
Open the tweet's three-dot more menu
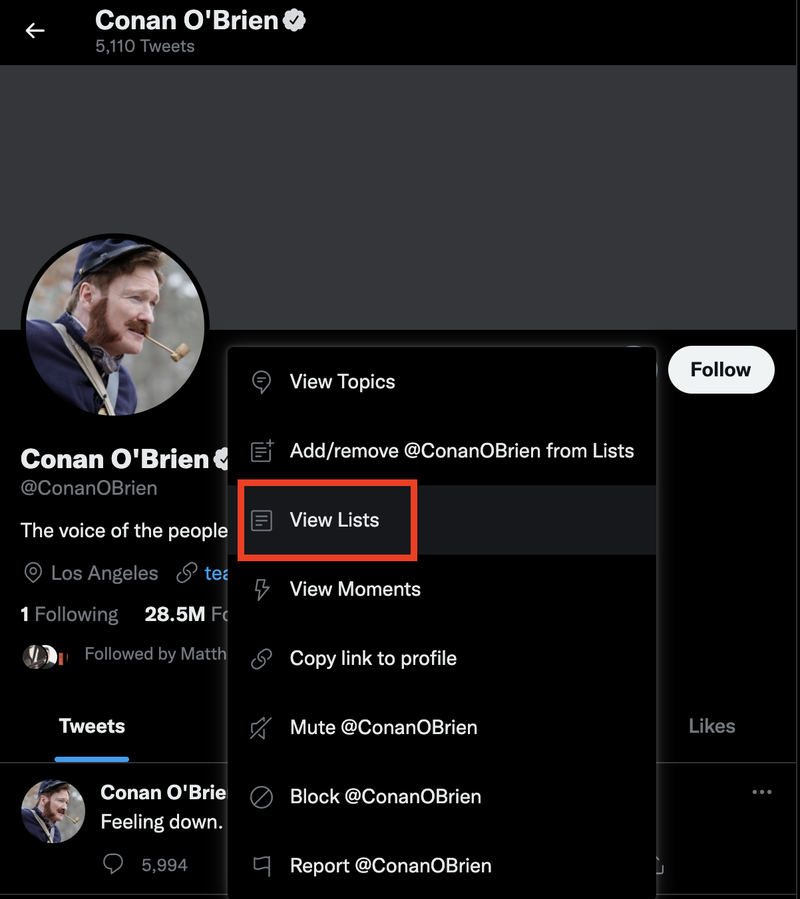click(762, 792)
